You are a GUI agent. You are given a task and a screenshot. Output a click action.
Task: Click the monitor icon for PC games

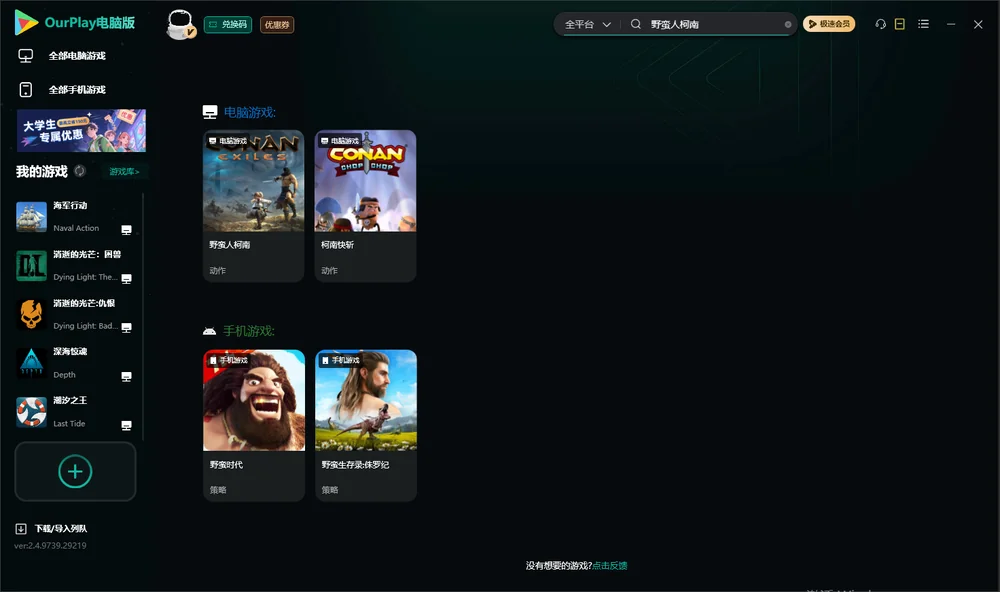[x=26, y=56]
